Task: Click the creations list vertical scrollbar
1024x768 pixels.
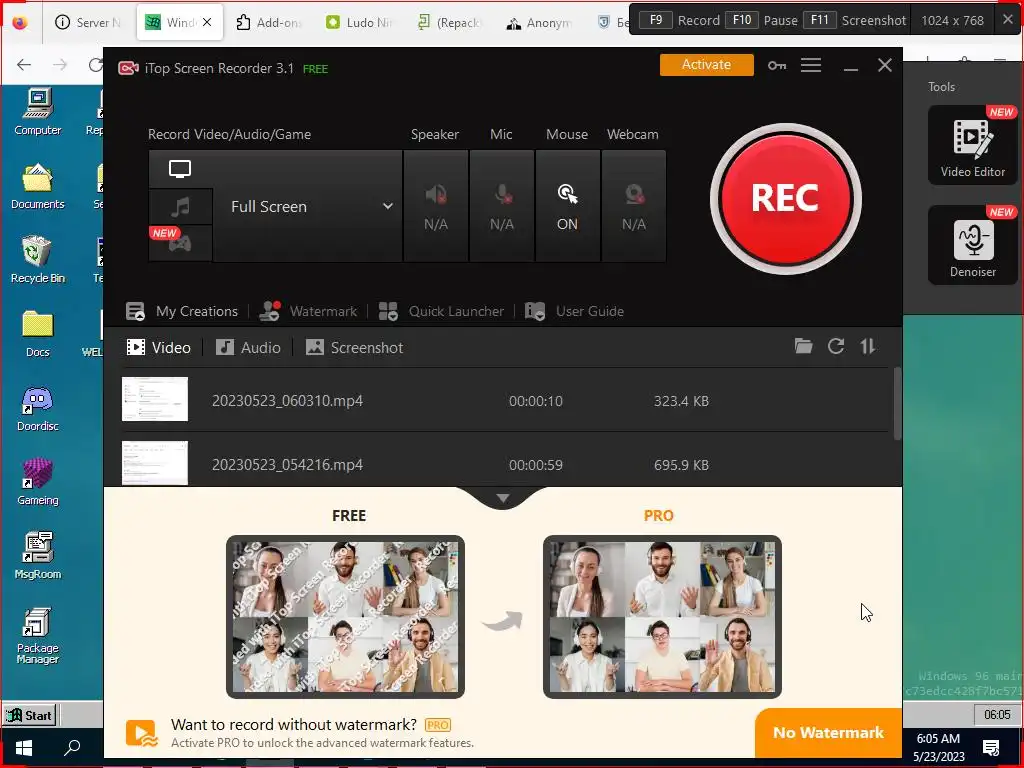Action: 897,403
